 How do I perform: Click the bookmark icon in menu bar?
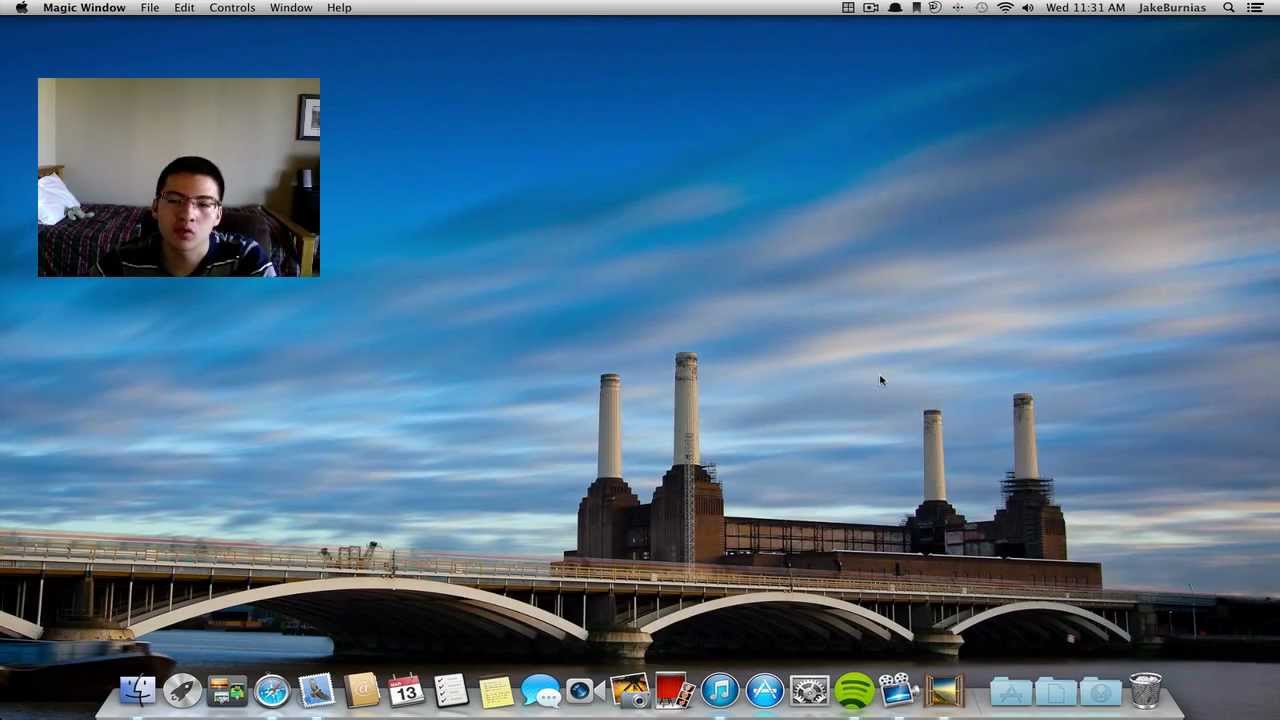tap(916, 8)
